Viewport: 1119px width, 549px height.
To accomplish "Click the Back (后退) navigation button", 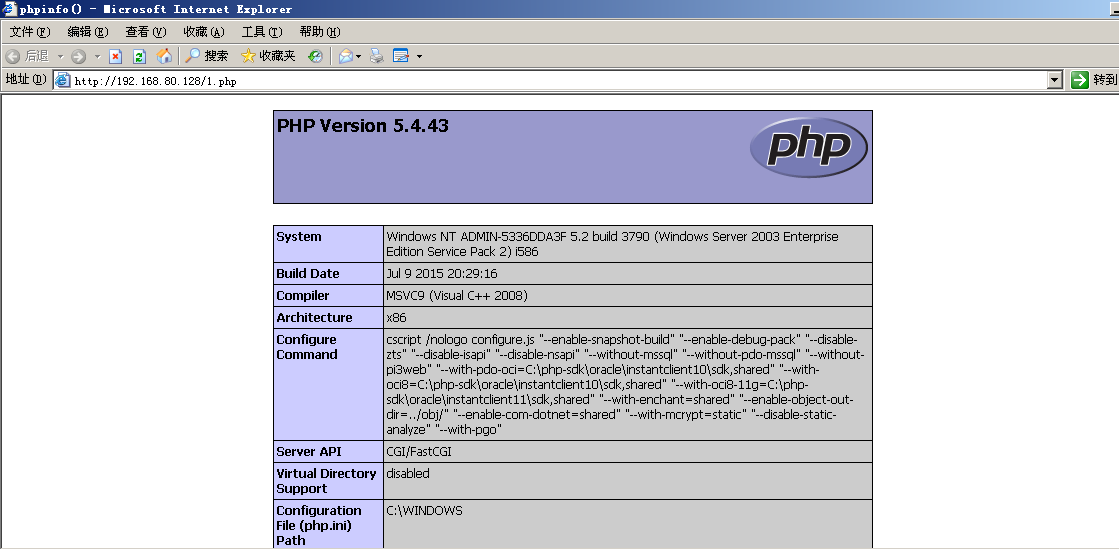I will 26,56.
